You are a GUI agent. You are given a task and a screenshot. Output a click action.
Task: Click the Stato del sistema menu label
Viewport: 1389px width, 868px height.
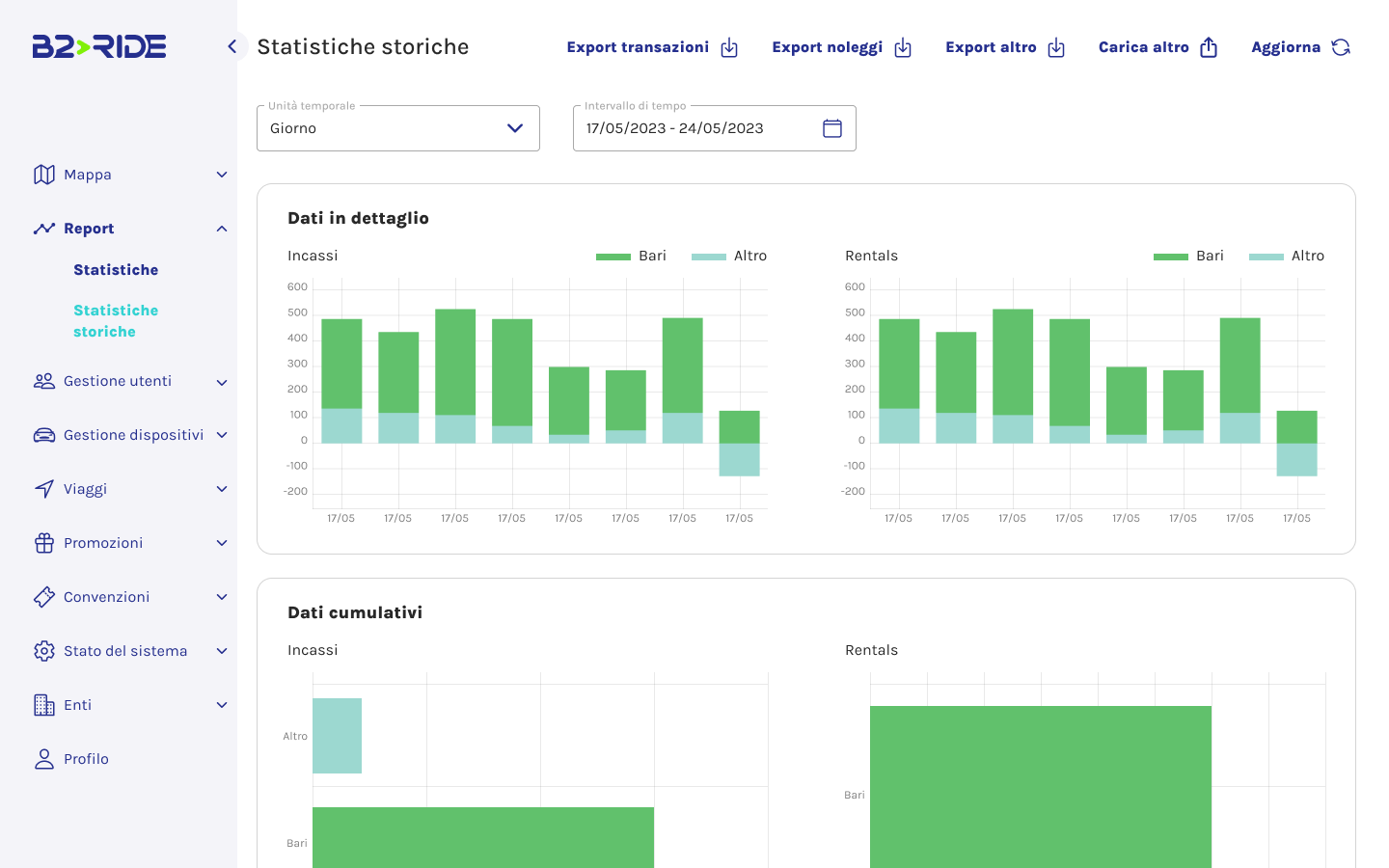pos(125,651)
